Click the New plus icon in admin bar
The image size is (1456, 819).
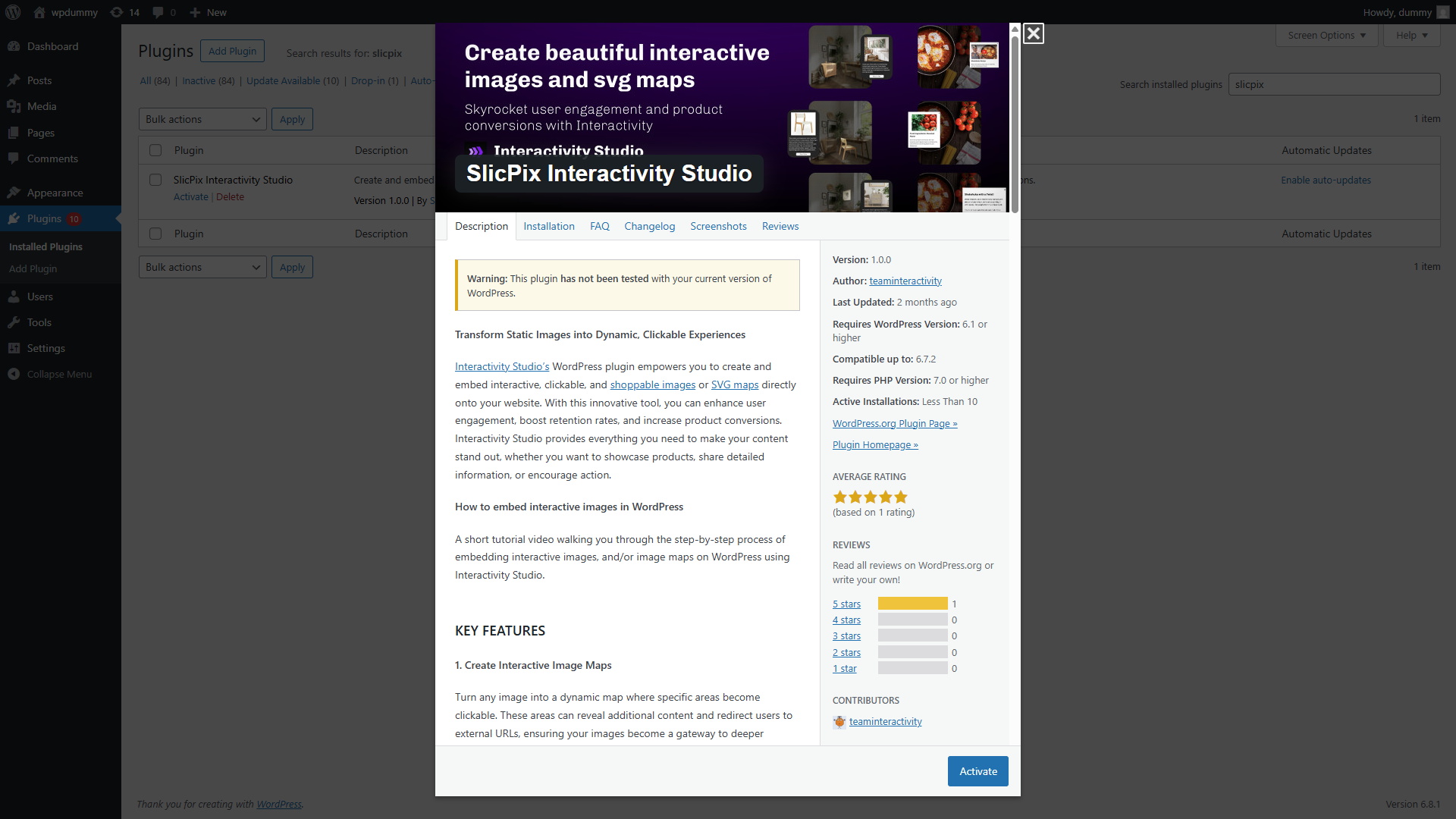point(195,12)
